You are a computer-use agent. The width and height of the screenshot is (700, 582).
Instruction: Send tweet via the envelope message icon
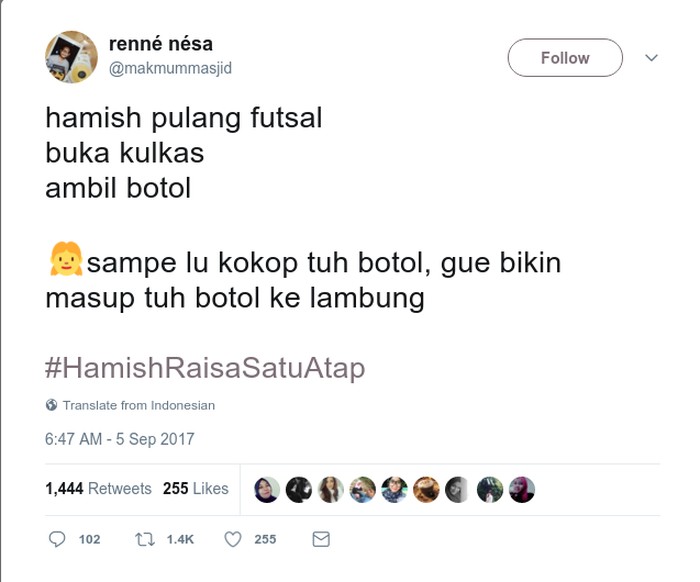(x=321, y=539)
